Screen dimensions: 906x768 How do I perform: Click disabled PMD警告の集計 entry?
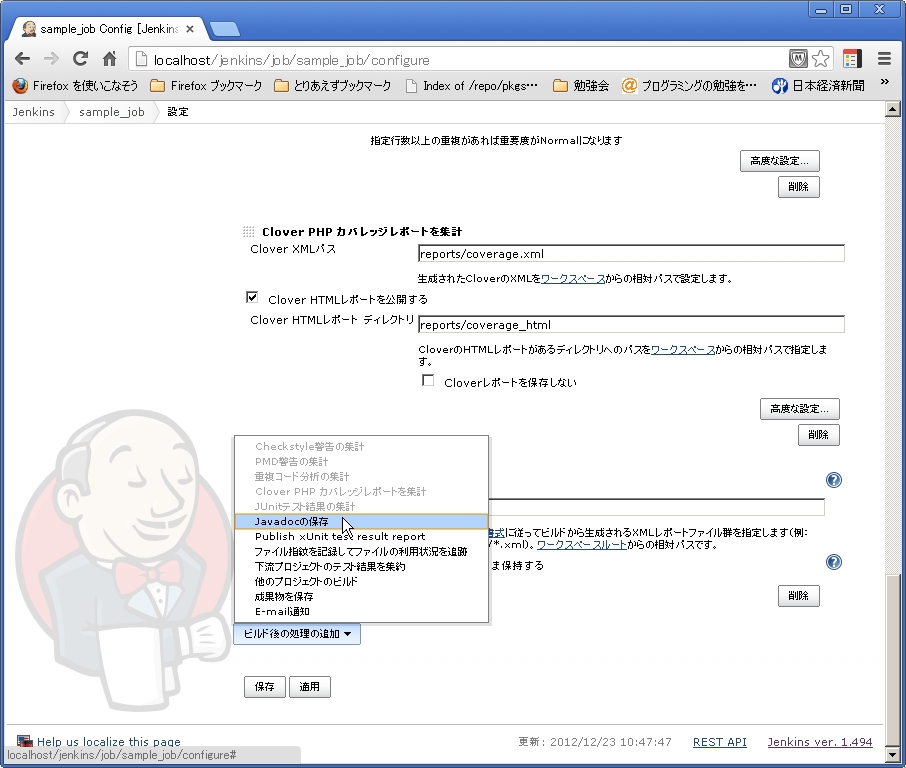pyautogui.click(x=361, y=462)
